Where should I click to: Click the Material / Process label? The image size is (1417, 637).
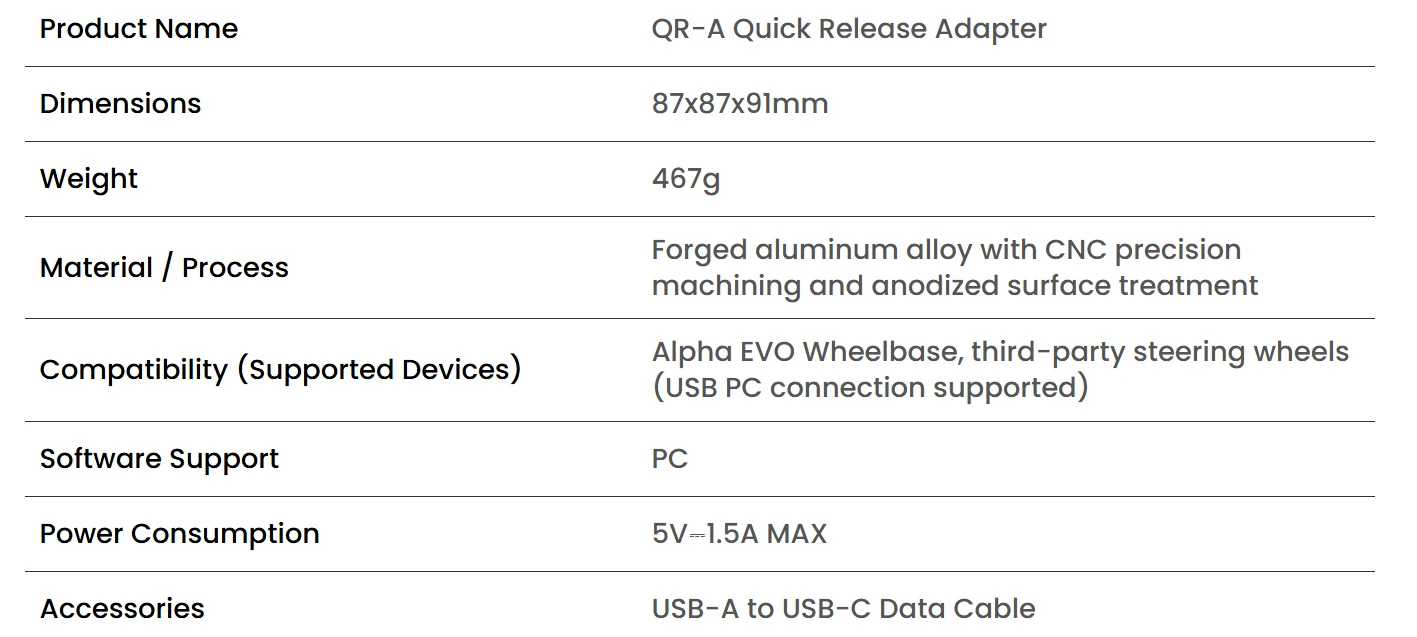(x=164, y=268)
